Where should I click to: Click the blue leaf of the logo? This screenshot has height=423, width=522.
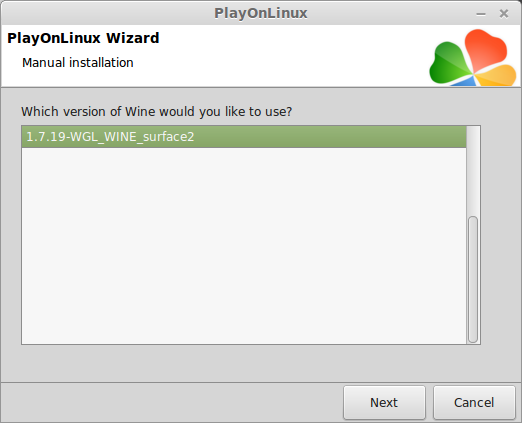coord(464,81)
